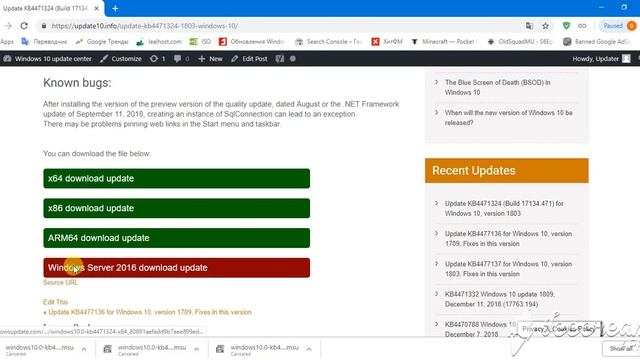Click the Show all downloads button
Viewport: 640px width, 360px height.
[x=620, y=349]
